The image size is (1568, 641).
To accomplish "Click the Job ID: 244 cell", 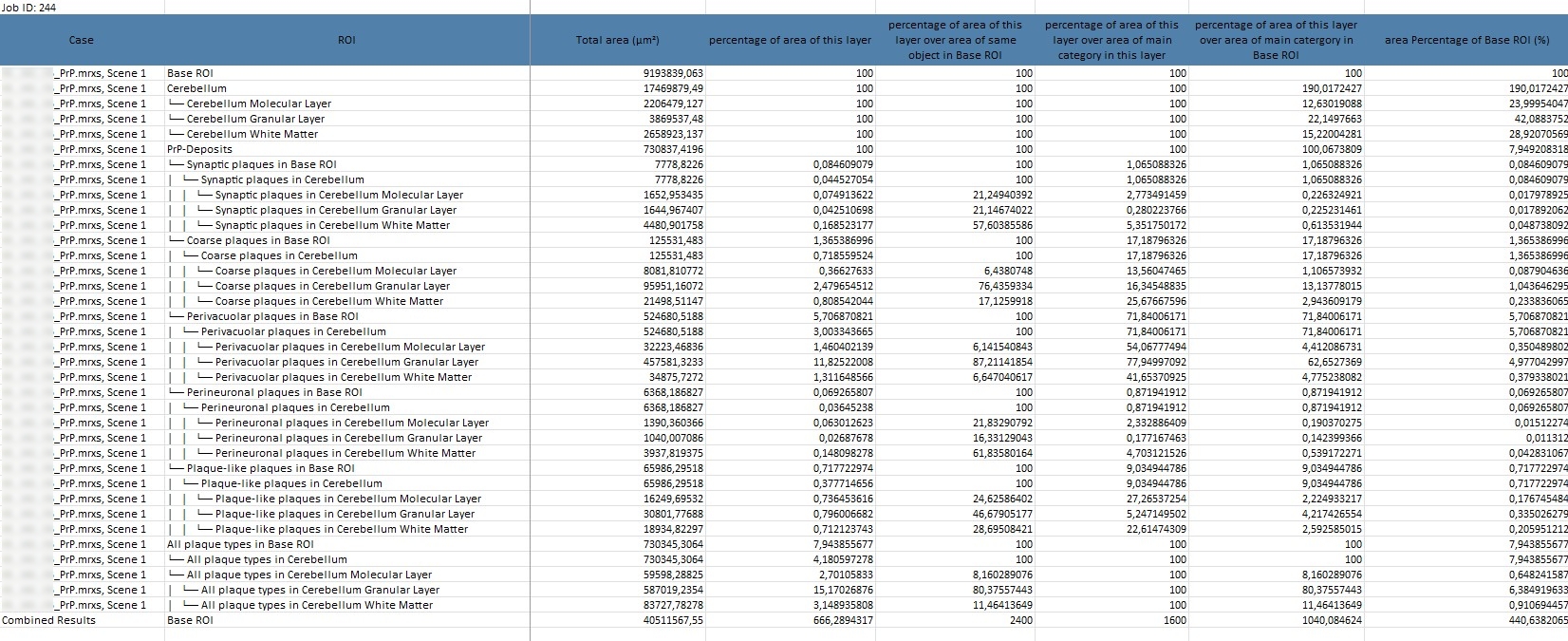I will [x=29, y=7].
